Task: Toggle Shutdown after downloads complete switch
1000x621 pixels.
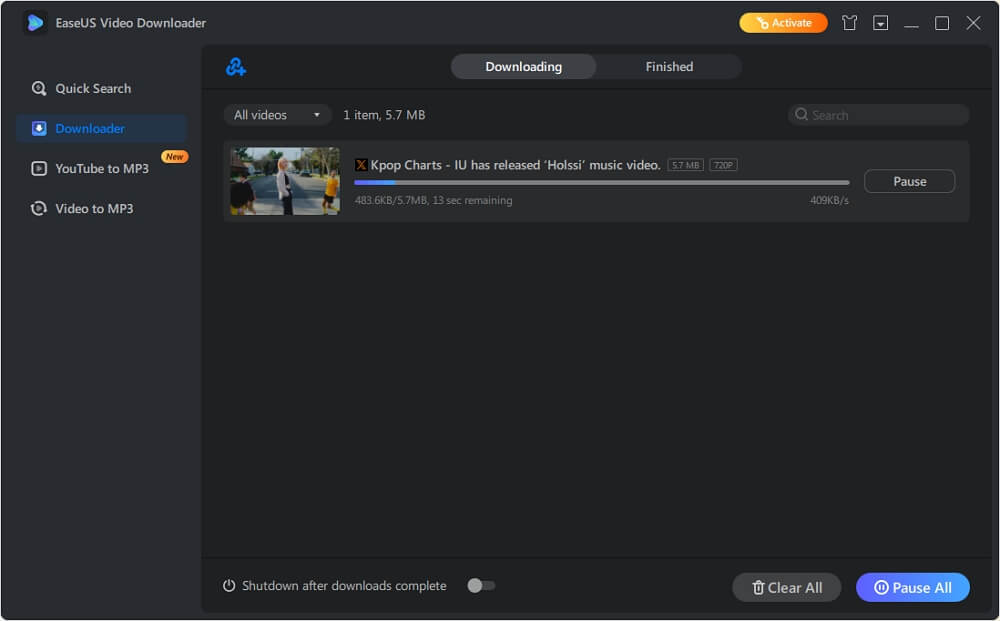Action: pos(481,585)
